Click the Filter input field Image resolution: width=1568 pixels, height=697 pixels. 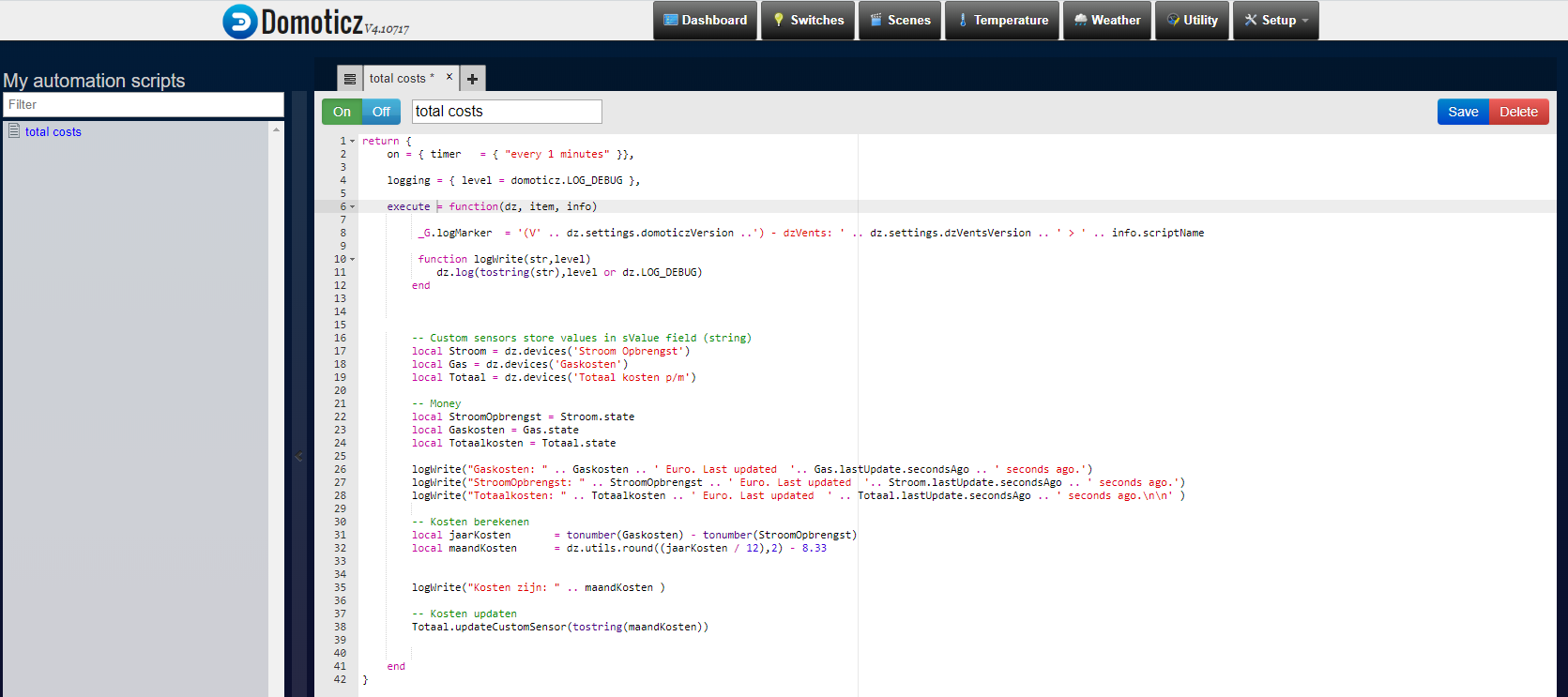tap(143, 105)
